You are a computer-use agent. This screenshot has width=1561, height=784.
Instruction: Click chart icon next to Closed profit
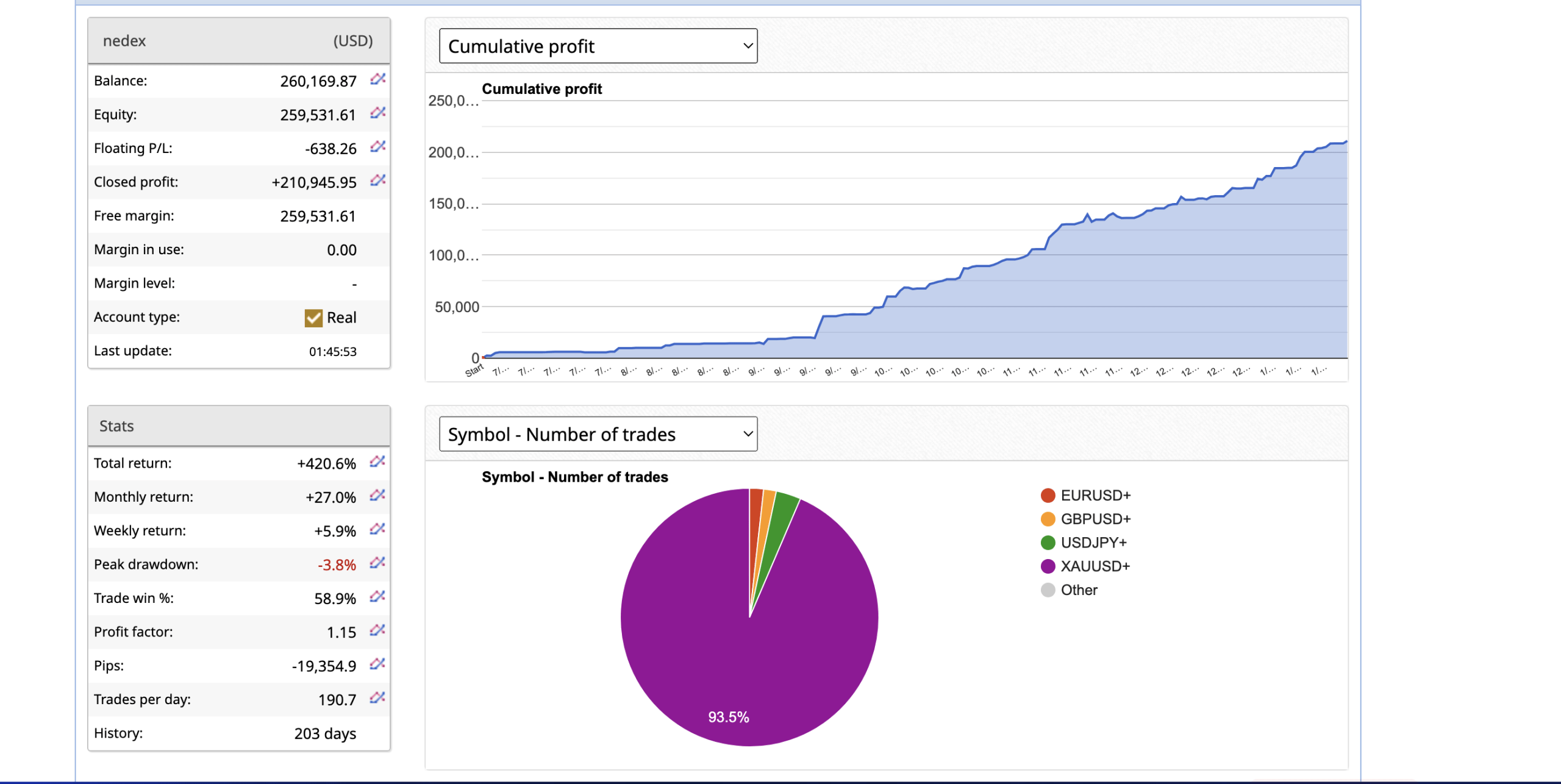click(377, 180)
